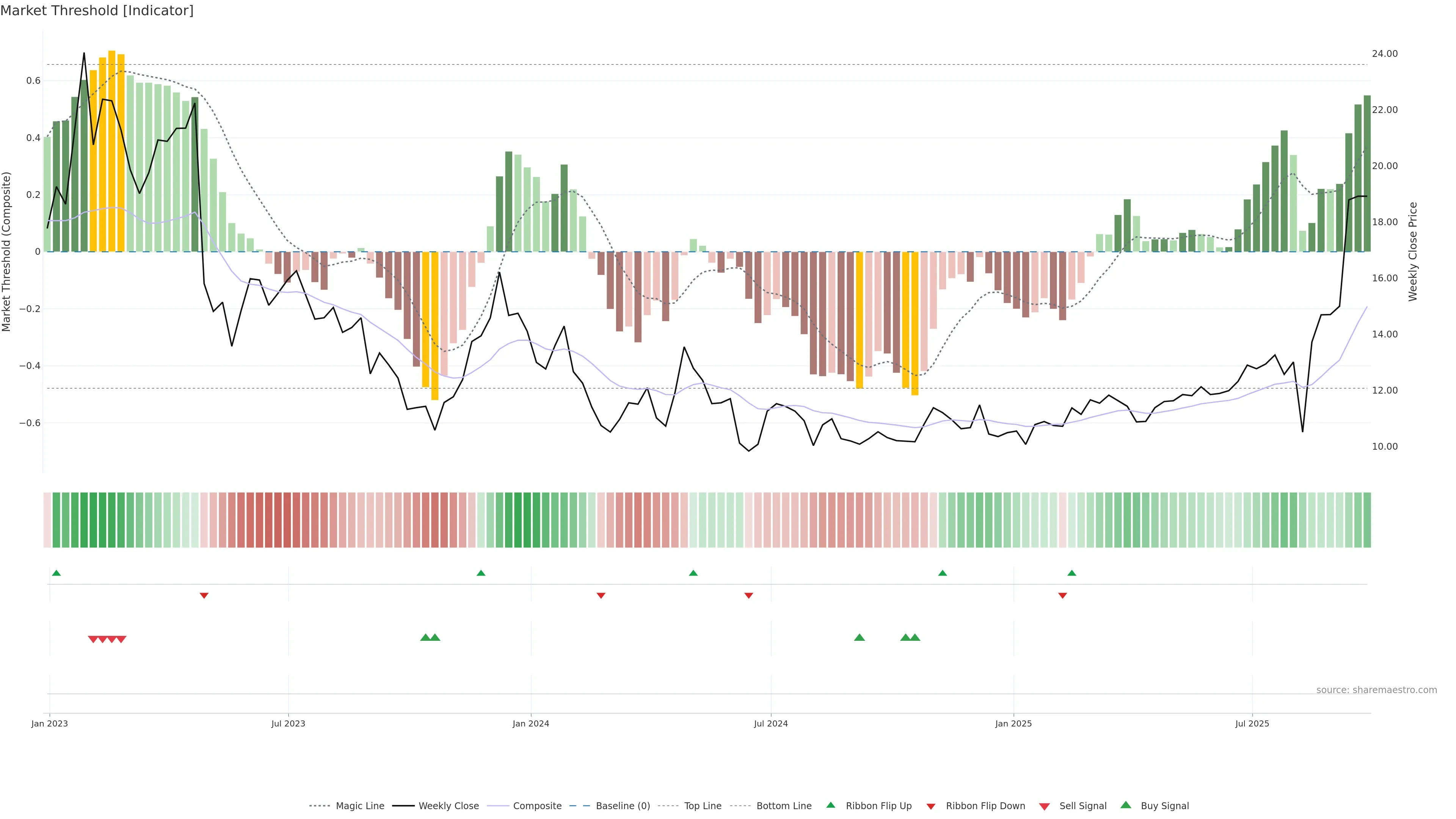This screenshot has width=1456, height=819.
Task: Click the Jul 2024 x-axis label
Action: [770, 723]
